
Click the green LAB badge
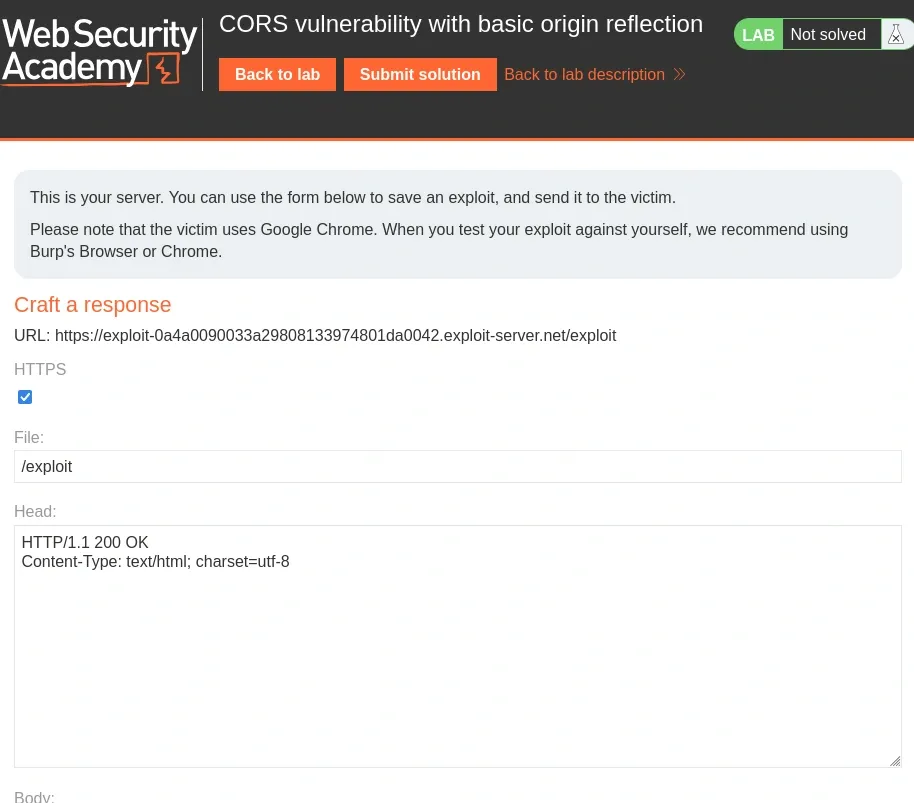pos(758,35)
